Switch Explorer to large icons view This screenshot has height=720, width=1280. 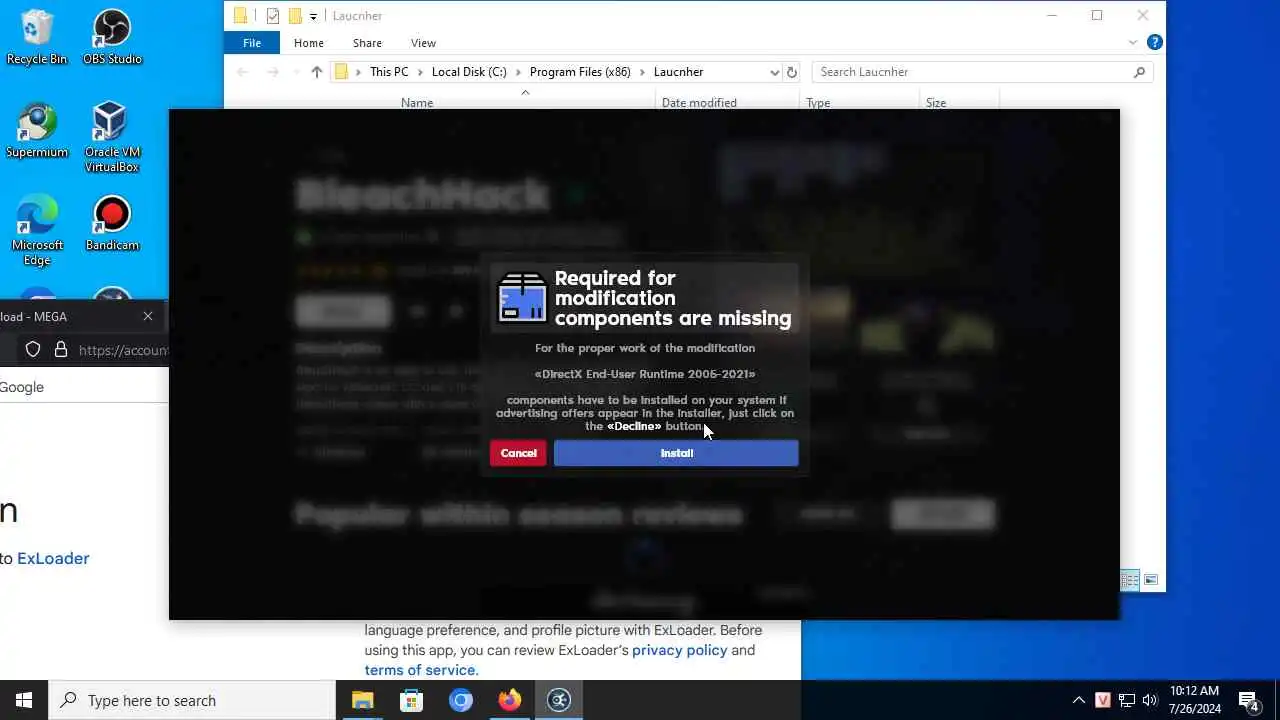1151,580
